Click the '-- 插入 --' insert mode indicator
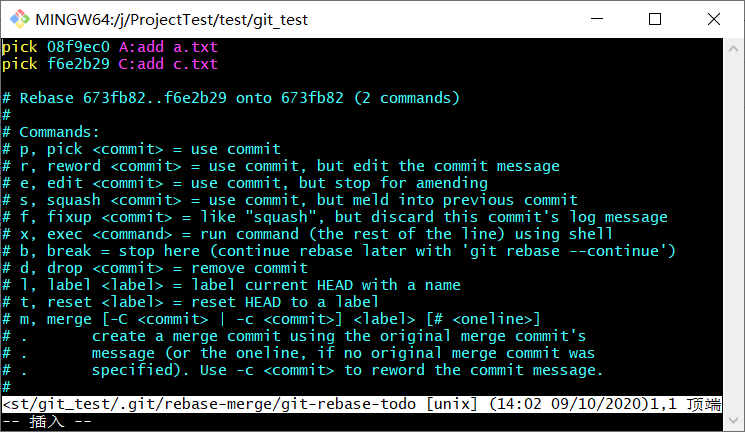745x432 pixels. pos(47,422)
